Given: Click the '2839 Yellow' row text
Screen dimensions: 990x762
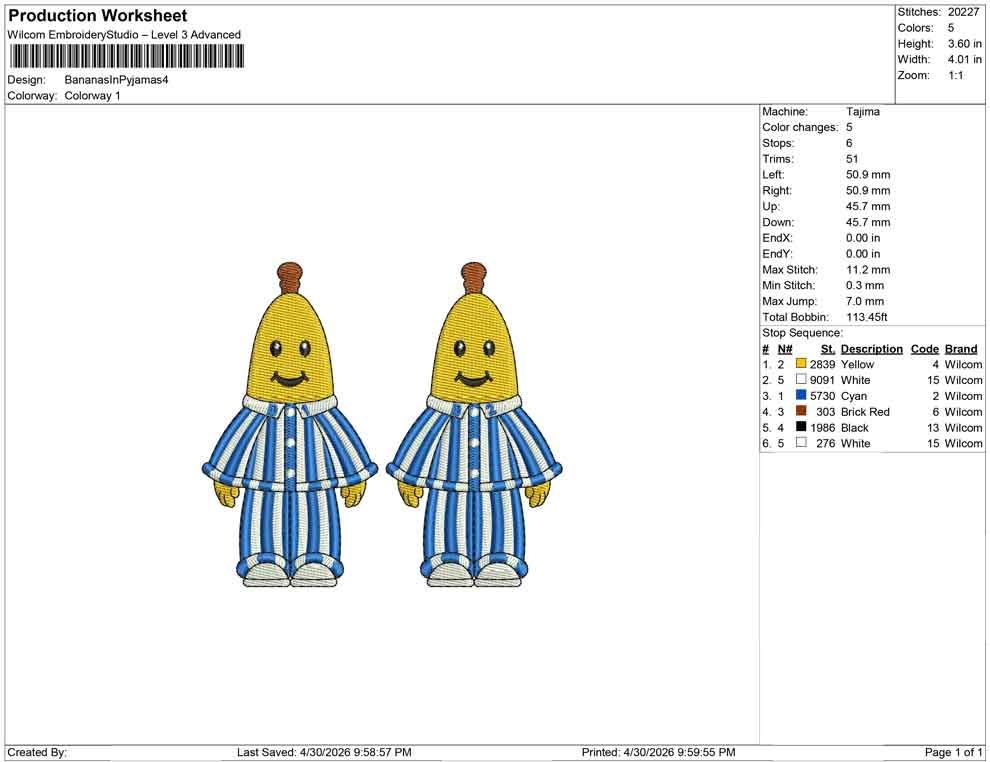Looking at the screenshot, I should [x=842, y=364].
